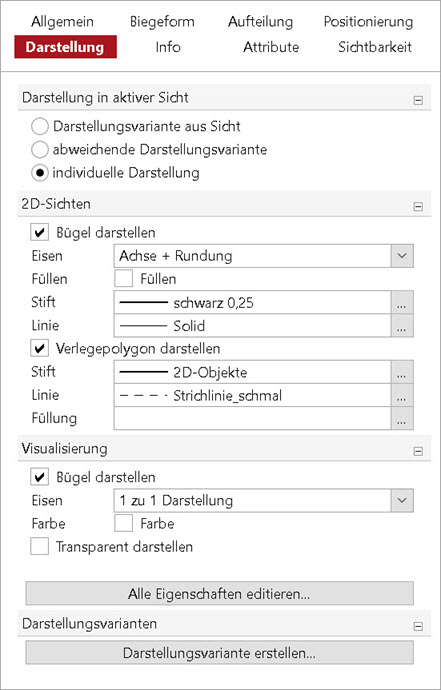Open the Füllung ellipsis button
Image resolution: width=441 pixels, height=690 pixels.
click(x=402, y=418)
